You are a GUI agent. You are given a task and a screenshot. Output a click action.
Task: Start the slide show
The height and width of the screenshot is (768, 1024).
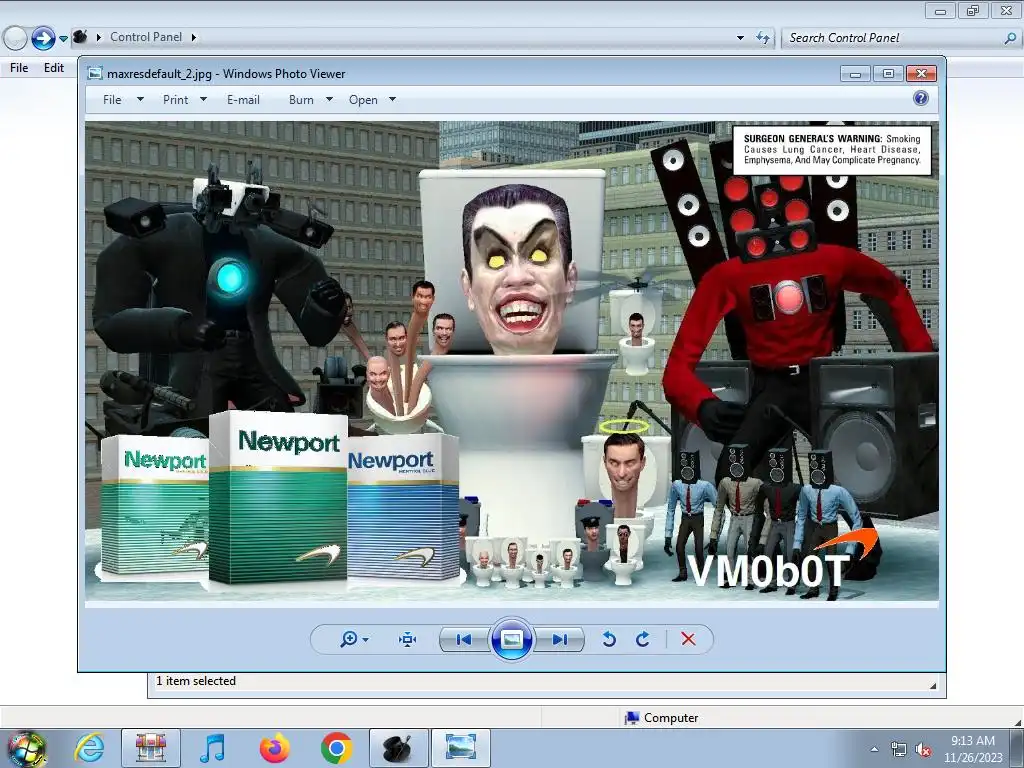[x=511, y=639]
